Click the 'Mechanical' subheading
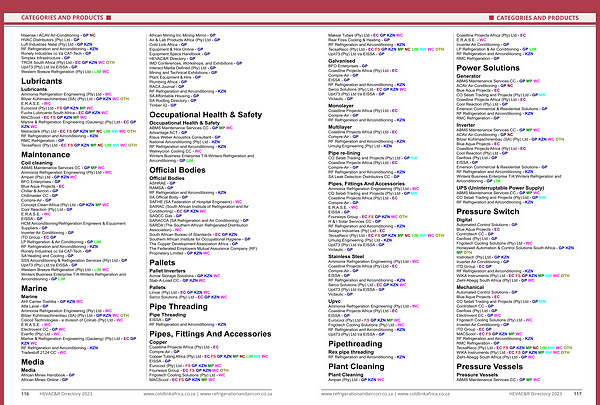Viewport: 600px width, 405px height. pyautogui.click(x=470, y=287)
